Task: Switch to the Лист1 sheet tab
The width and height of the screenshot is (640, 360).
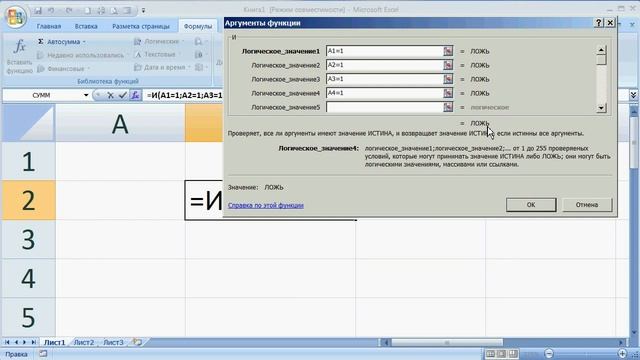Action: [55, 342]
